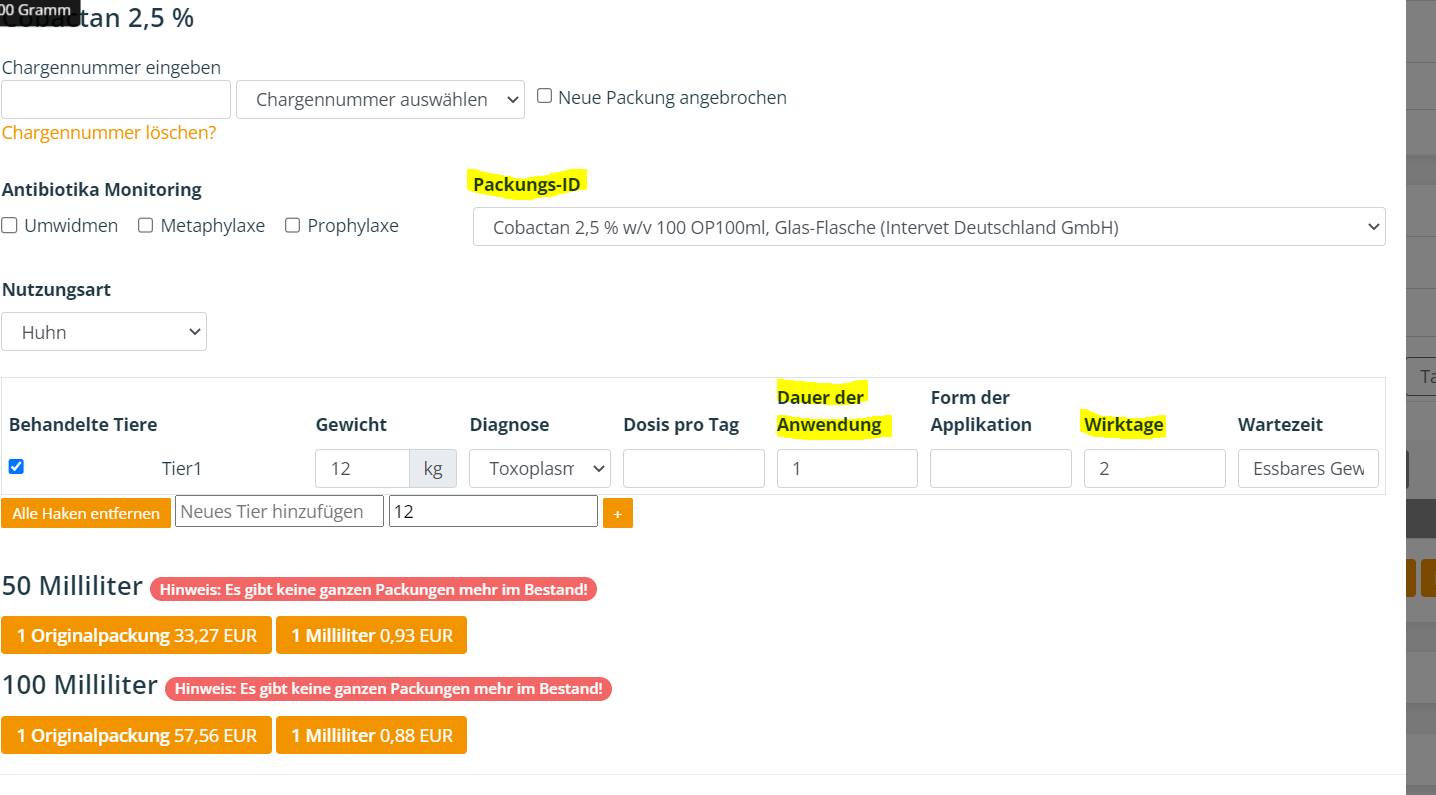
Task: Click the Dauer der Anwendung header
Action: (x=829, y=410)
